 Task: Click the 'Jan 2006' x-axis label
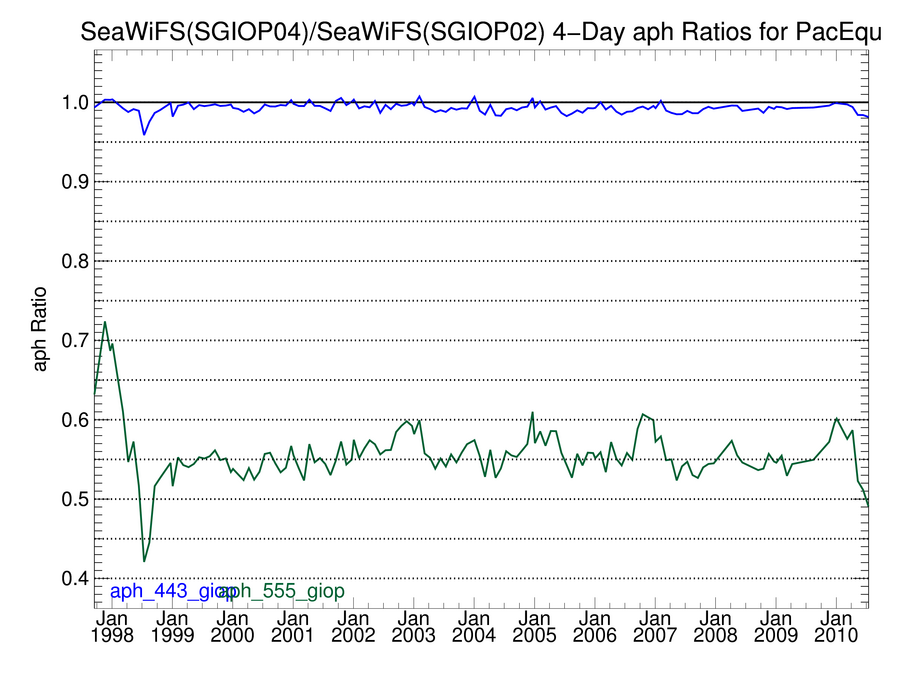click(x=595, y=627)
